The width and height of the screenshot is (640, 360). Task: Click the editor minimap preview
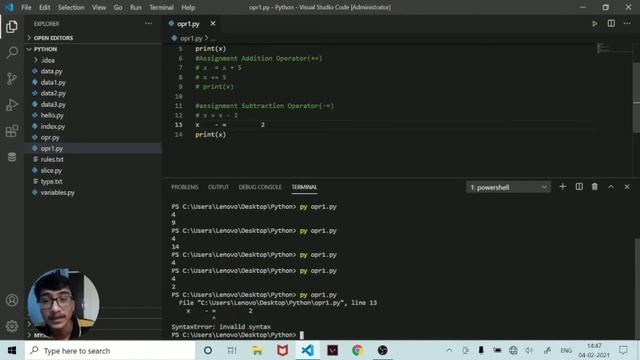click(602, 48)
